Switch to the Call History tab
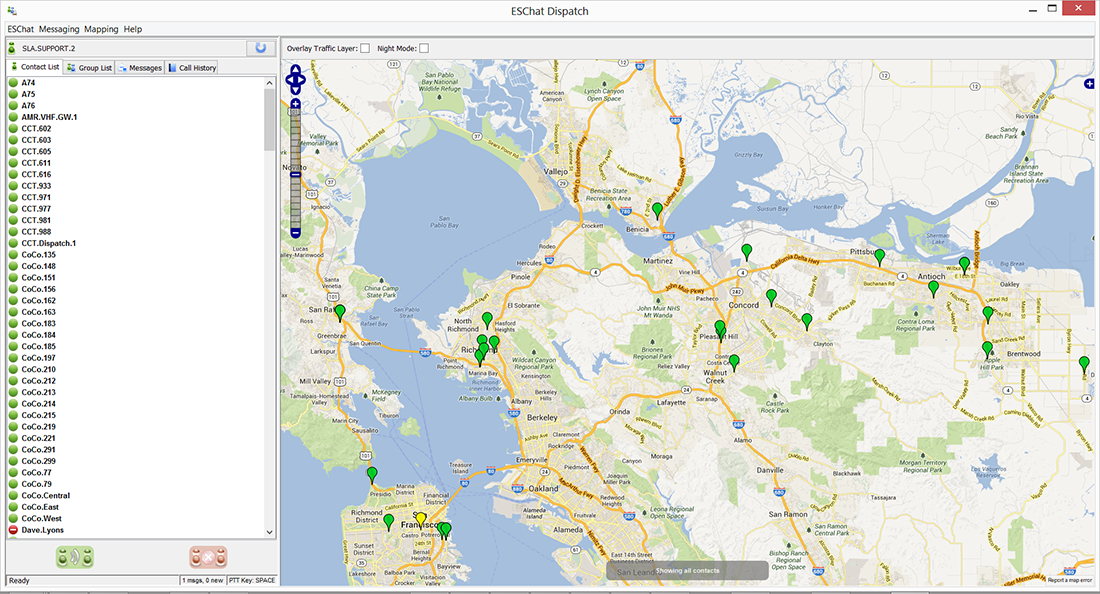The height and width of the screenshot is (594, 1100). [191, 68]
